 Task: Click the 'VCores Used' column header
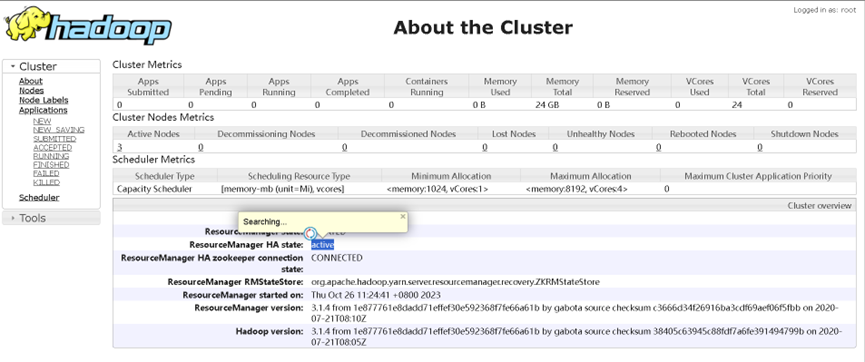pyautogui.click(x=700, y=87)
